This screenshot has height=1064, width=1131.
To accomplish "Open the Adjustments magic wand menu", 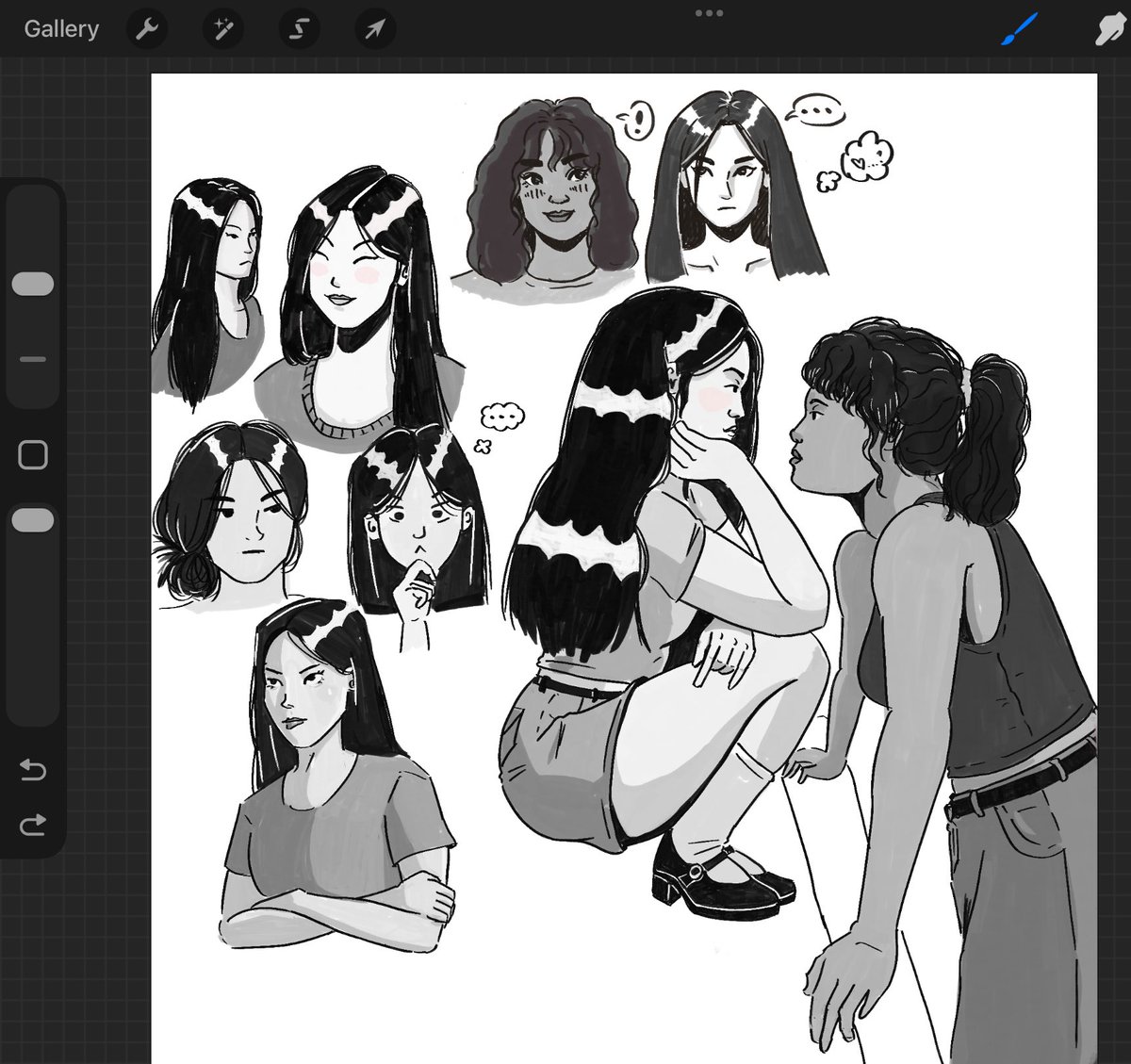I will point(222,29).
